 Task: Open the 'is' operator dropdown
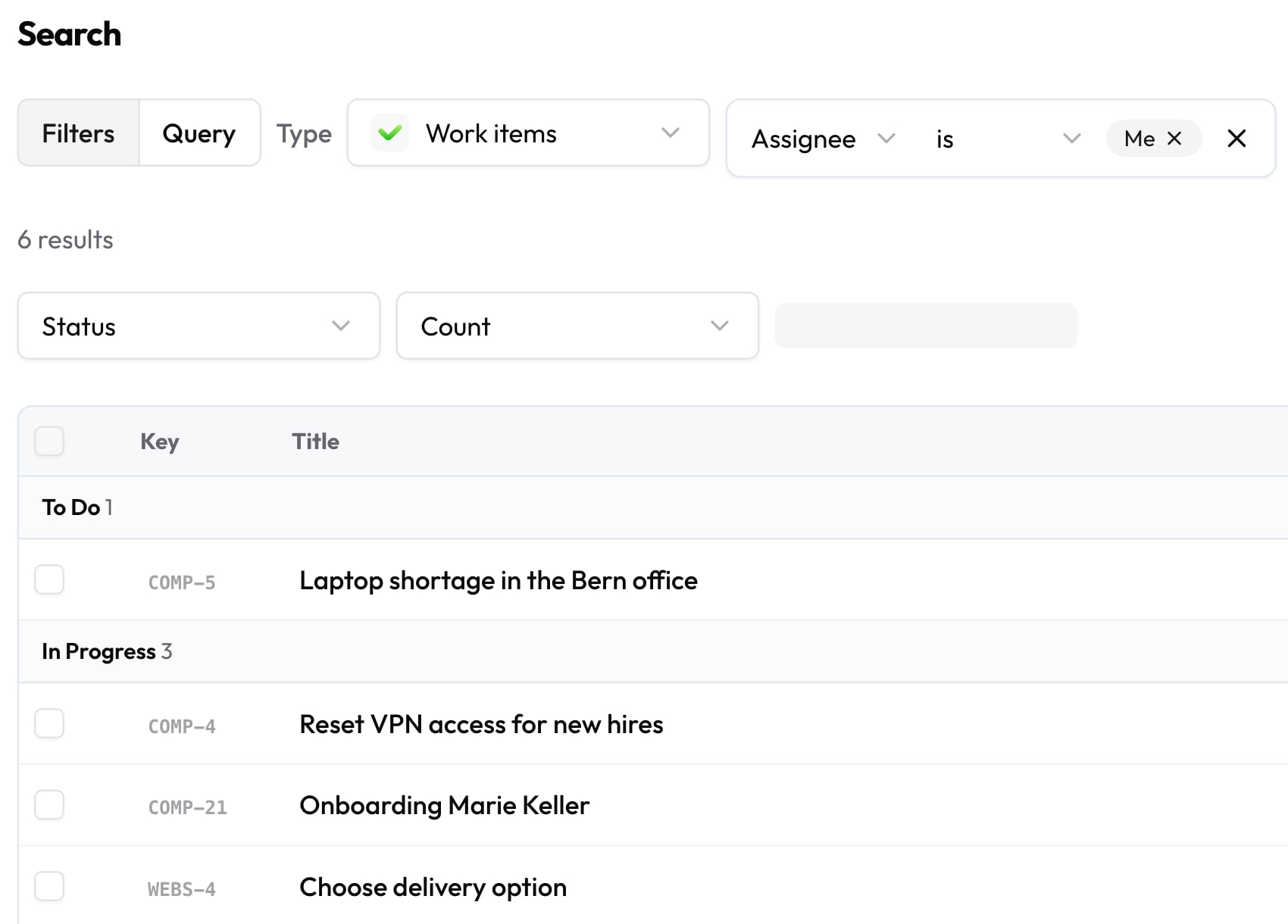point(1008,139)
